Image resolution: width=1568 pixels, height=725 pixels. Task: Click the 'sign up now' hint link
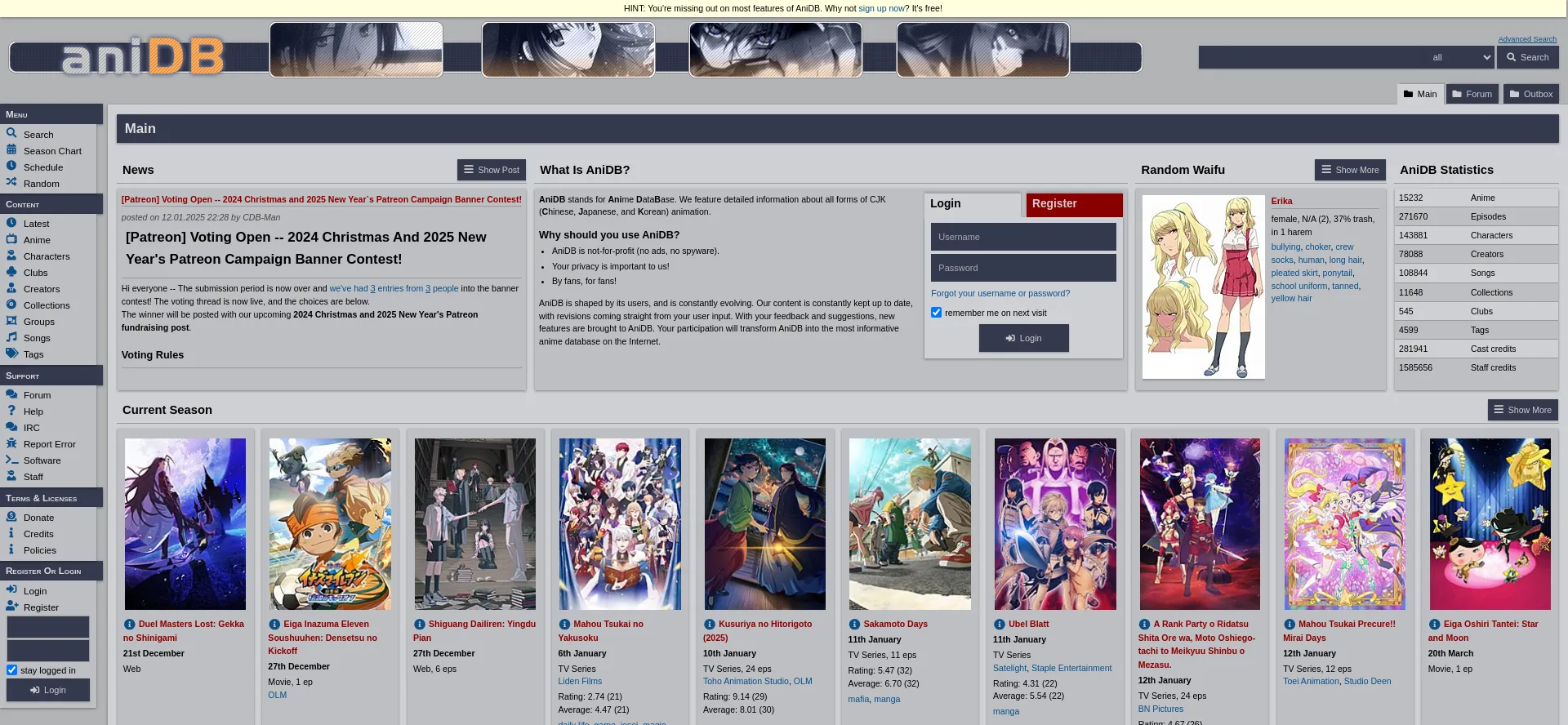coord(881,8)
